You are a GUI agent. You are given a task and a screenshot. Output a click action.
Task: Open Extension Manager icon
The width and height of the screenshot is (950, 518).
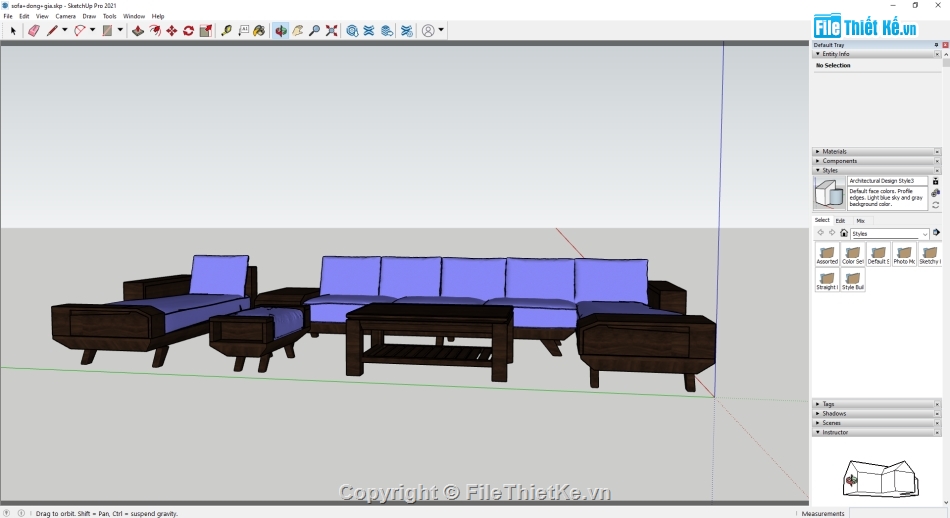(407, 30)
